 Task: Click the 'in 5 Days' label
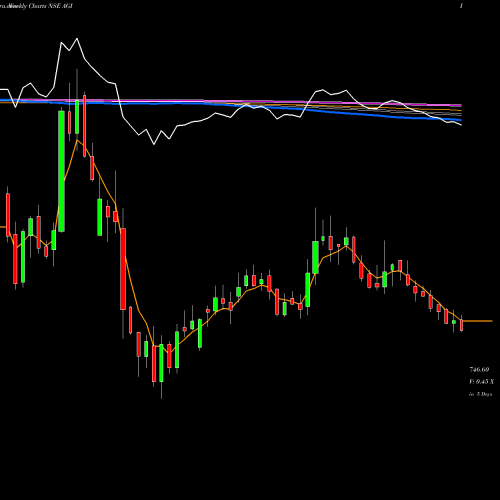480,394
